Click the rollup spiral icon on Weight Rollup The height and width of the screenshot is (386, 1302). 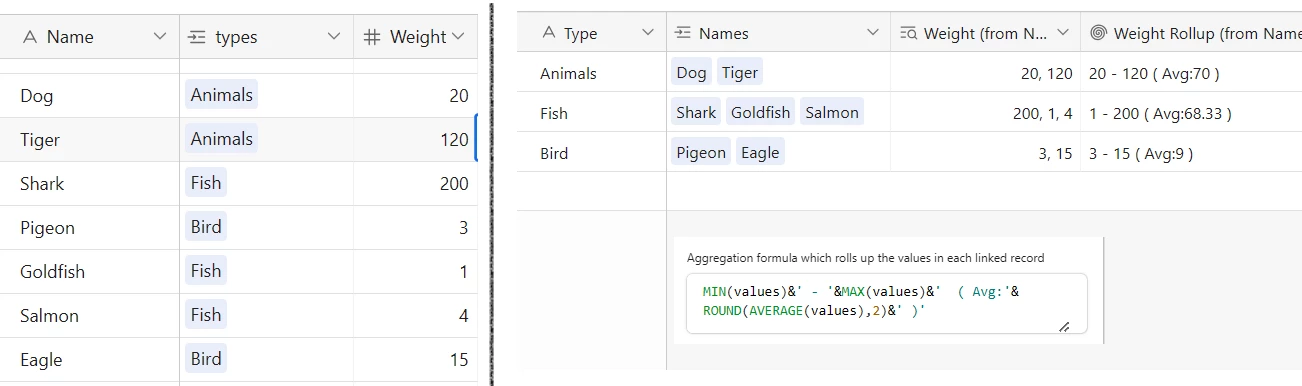tap(1098, 33)
